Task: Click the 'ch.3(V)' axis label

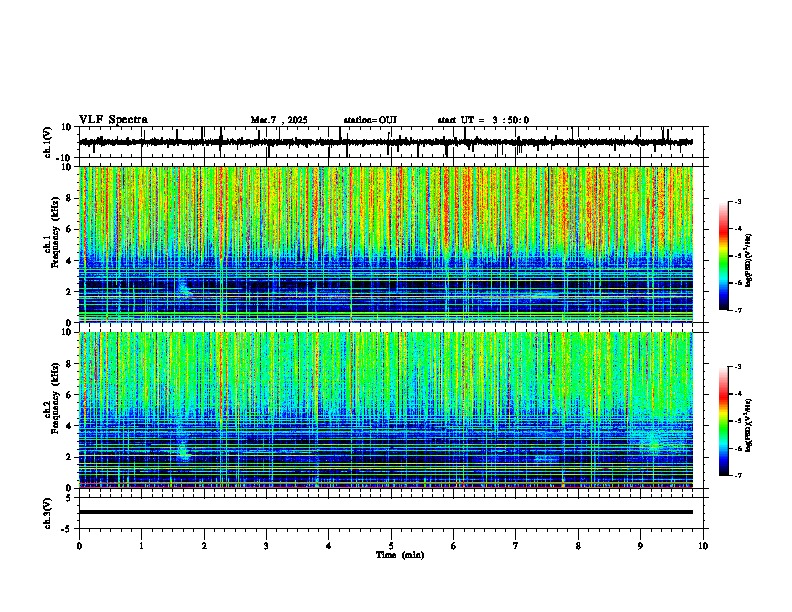Action: click(x=48, y=513)
